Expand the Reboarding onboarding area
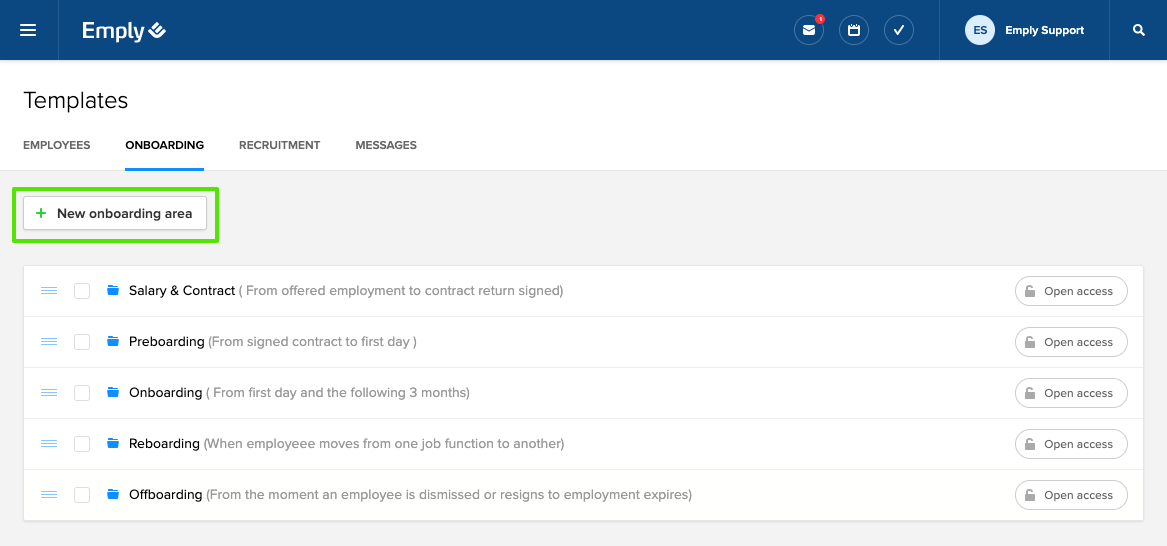Viewport: 1167px width, 546px height. 164,444
